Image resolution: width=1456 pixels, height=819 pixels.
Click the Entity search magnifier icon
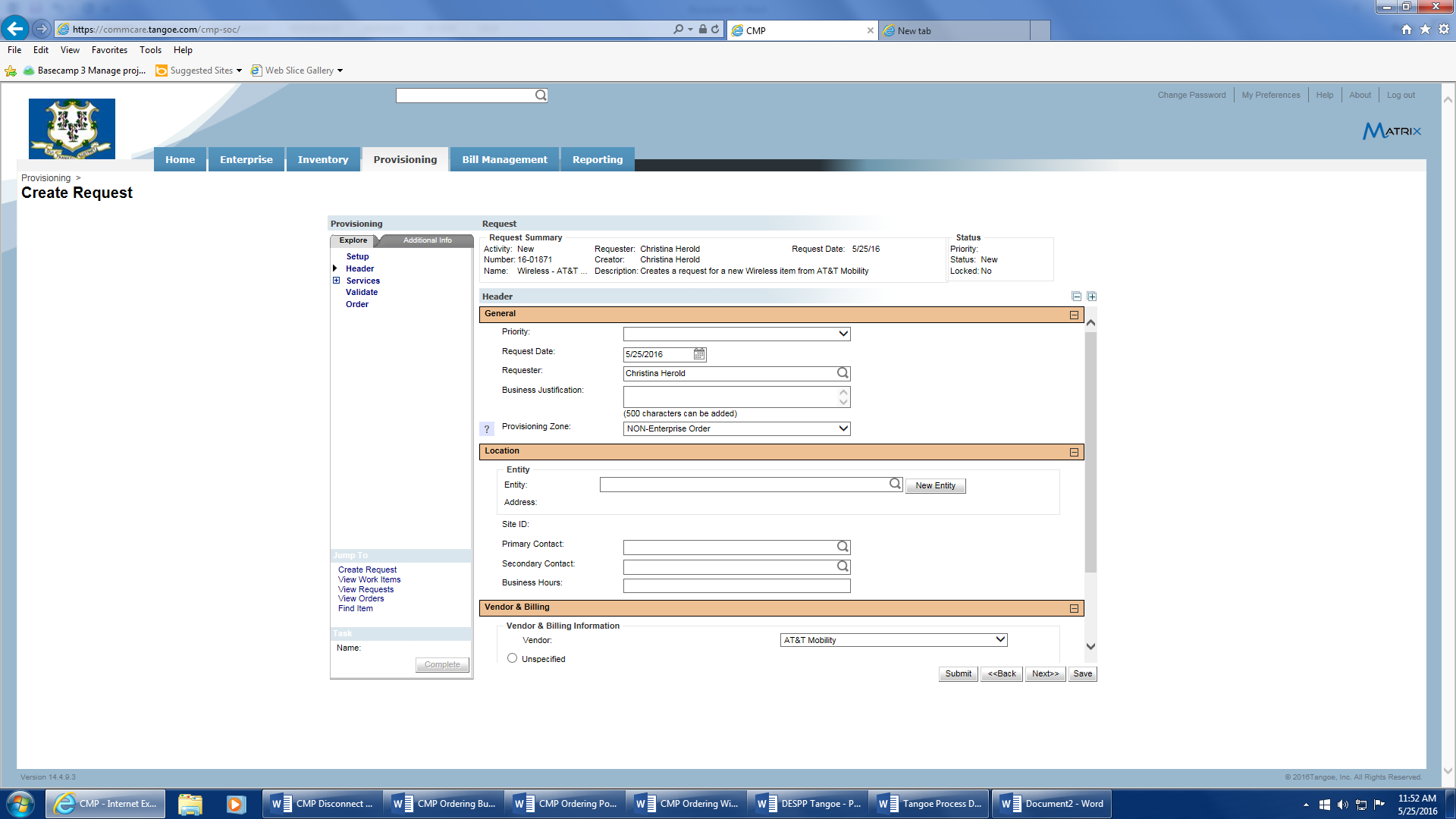(895, 484)
